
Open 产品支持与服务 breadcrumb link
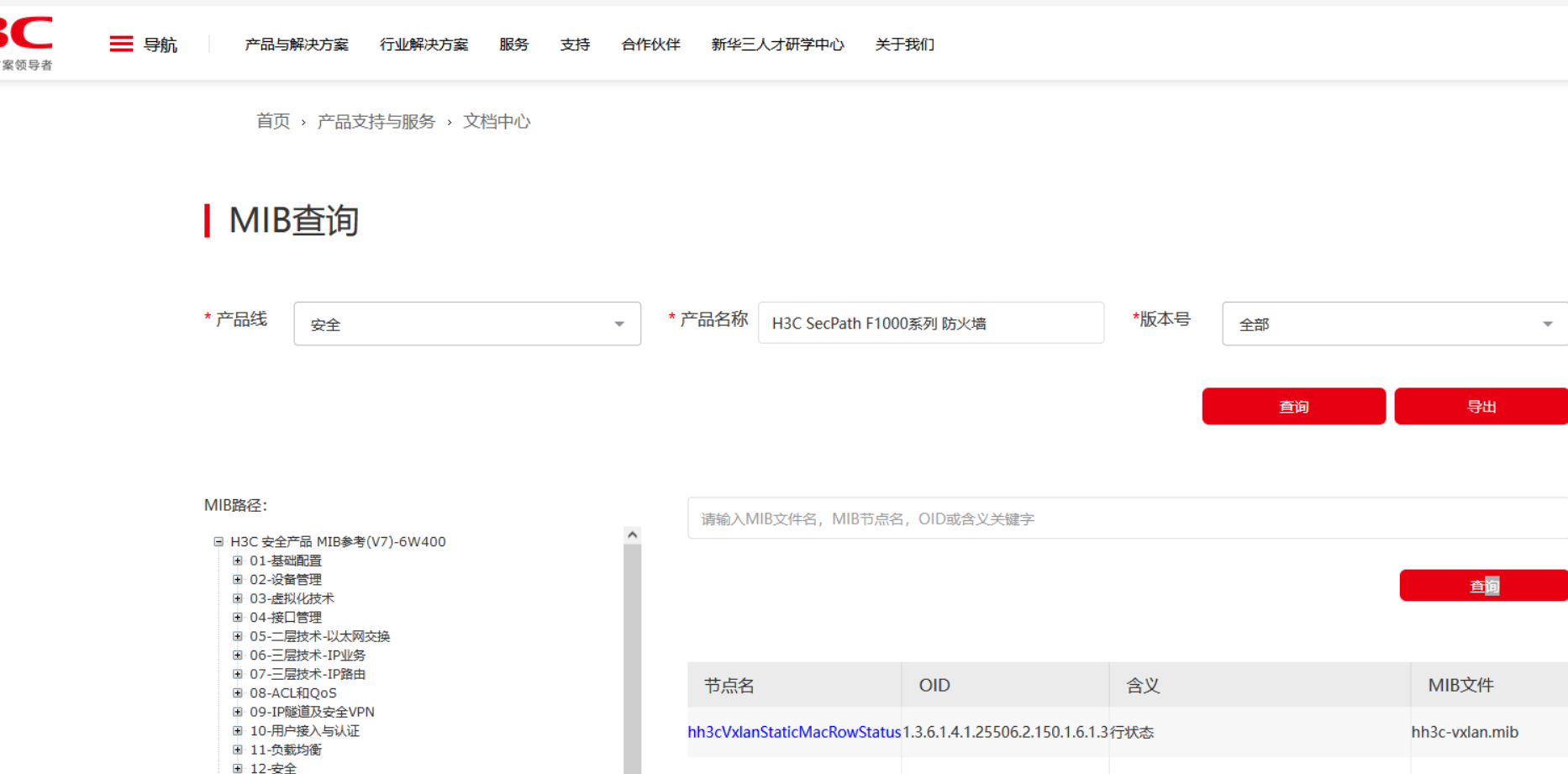click(376, 122)
